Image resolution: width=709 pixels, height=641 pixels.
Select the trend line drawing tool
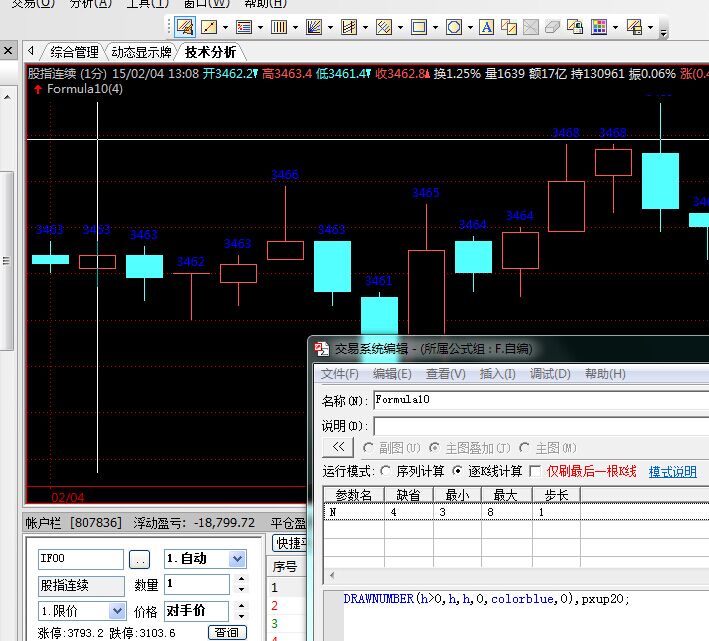(210, 27)
